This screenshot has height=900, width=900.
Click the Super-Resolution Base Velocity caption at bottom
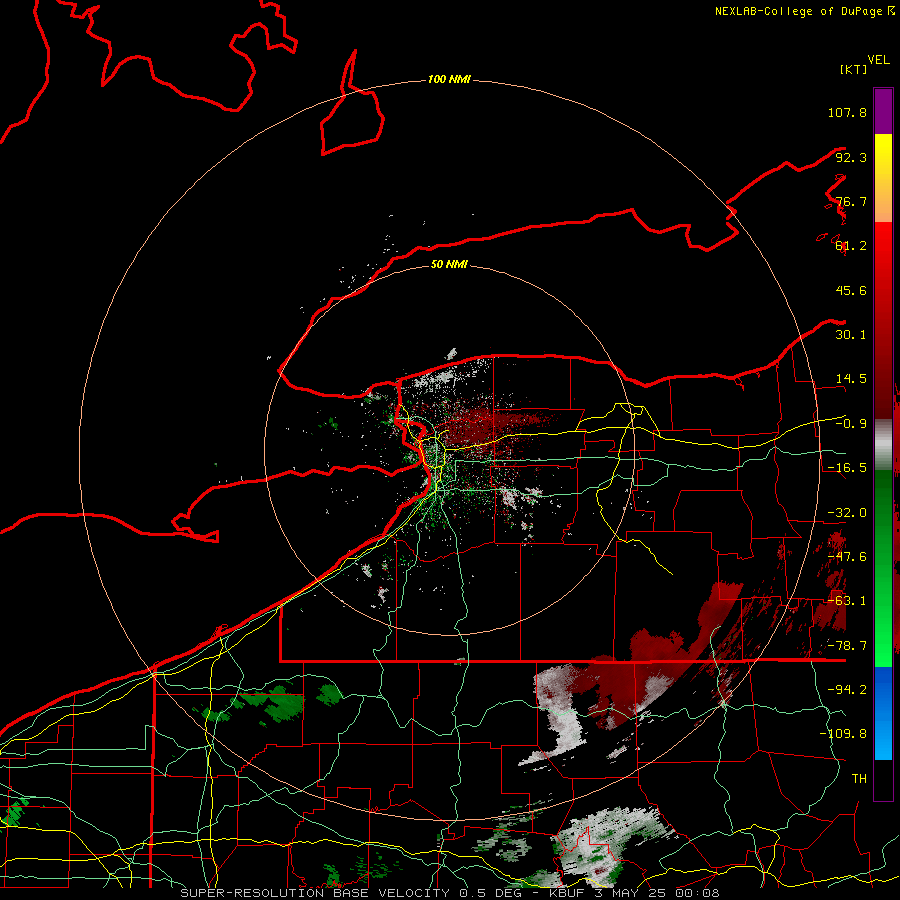[x=450, y=893]
